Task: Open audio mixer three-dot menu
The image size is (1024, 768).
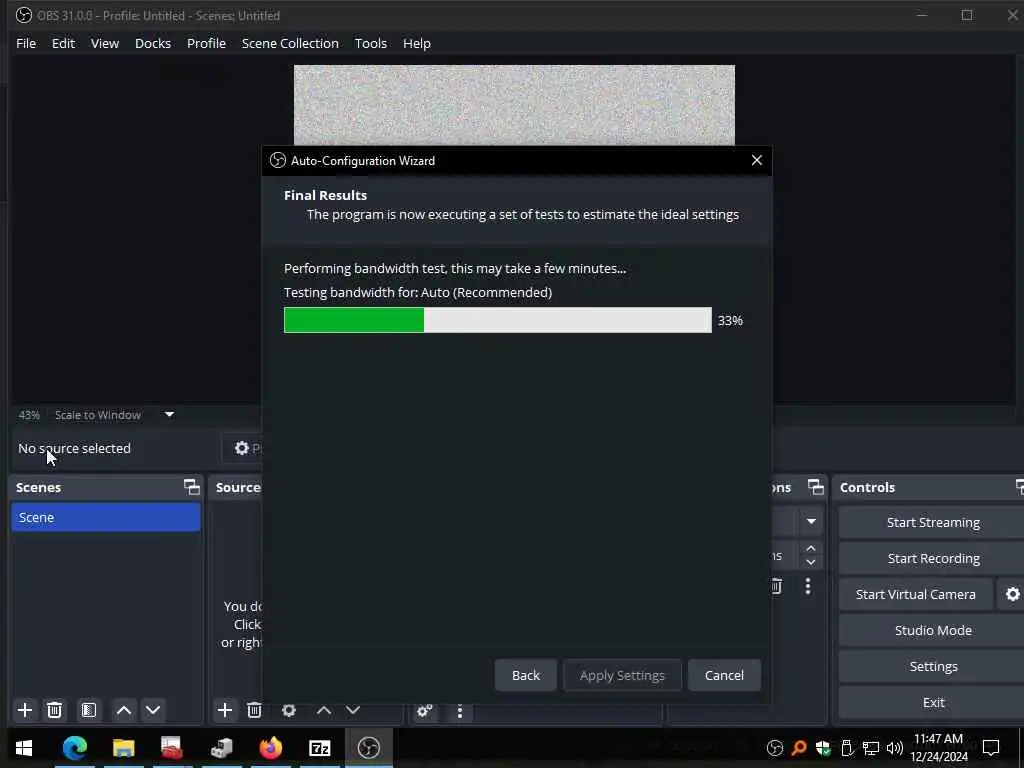Action: 460,711
